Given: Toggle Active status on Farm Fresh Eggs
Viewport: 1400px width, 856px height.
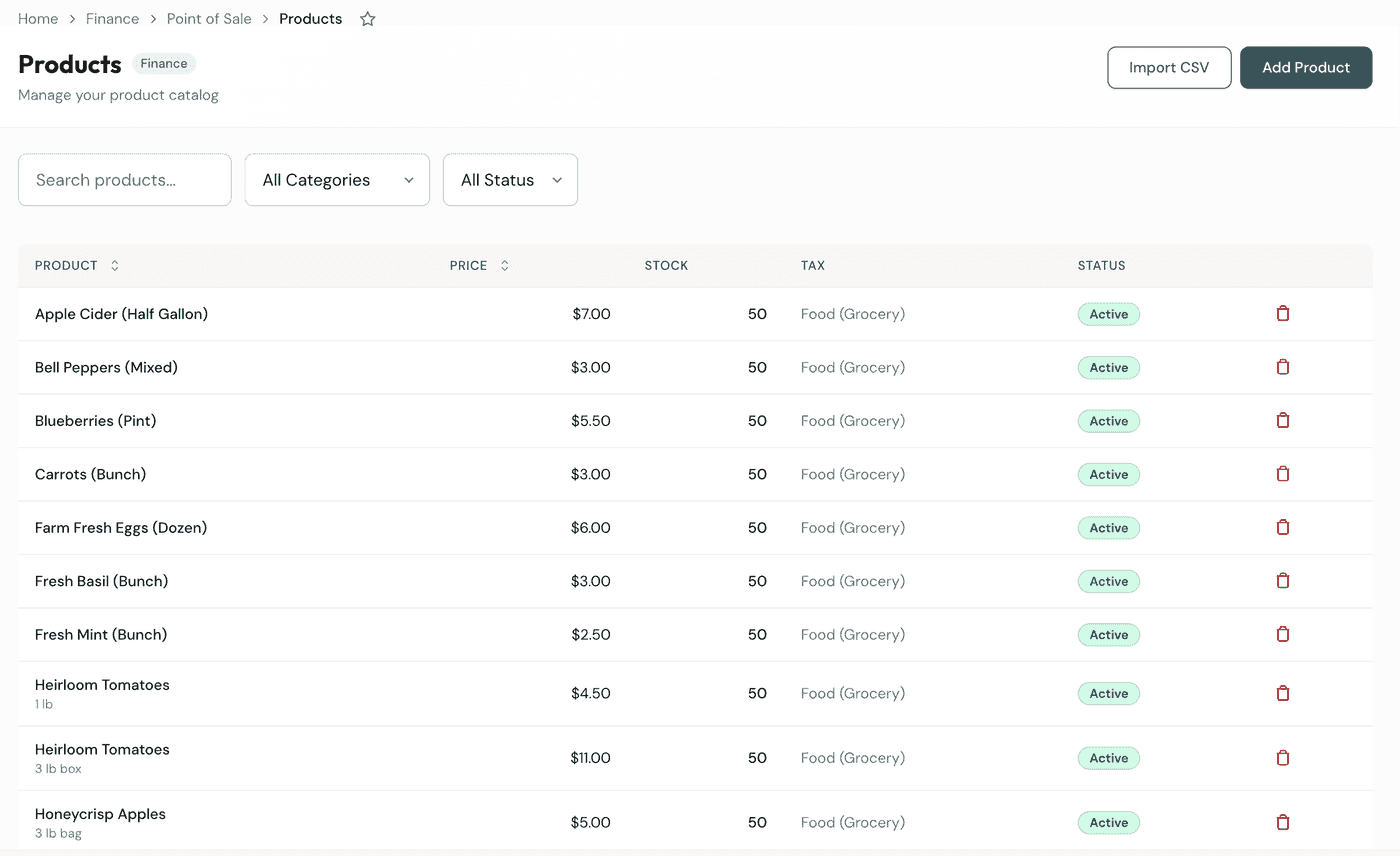Looking at the screenshot, I should 1108,527.
